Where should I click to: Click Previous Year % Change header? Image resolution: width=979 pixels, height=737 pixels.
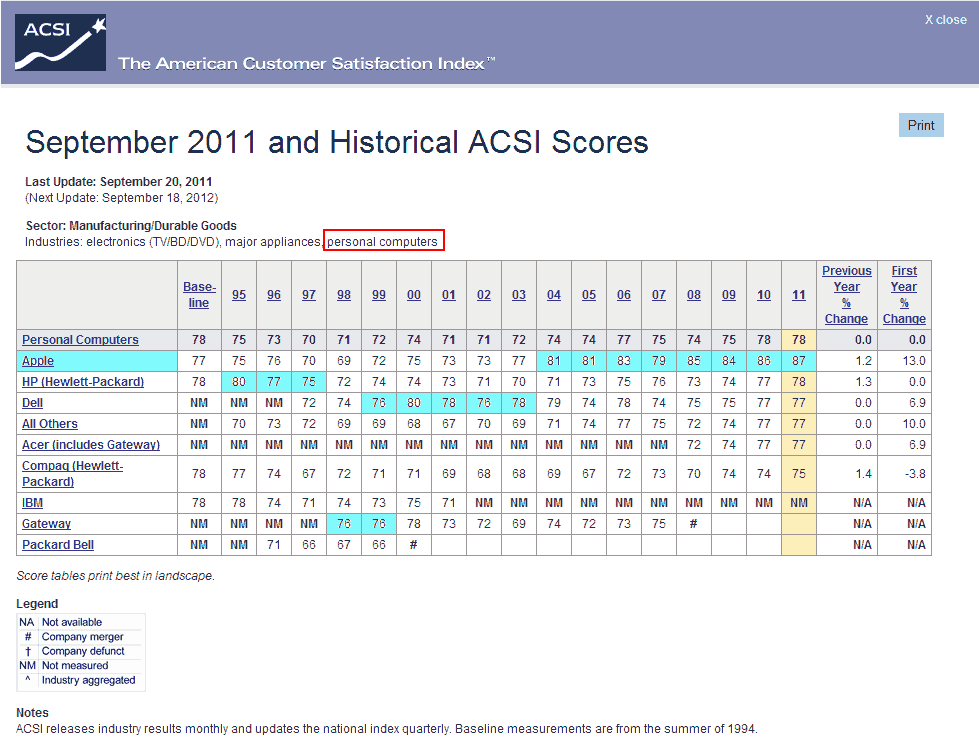coord(846,295)
